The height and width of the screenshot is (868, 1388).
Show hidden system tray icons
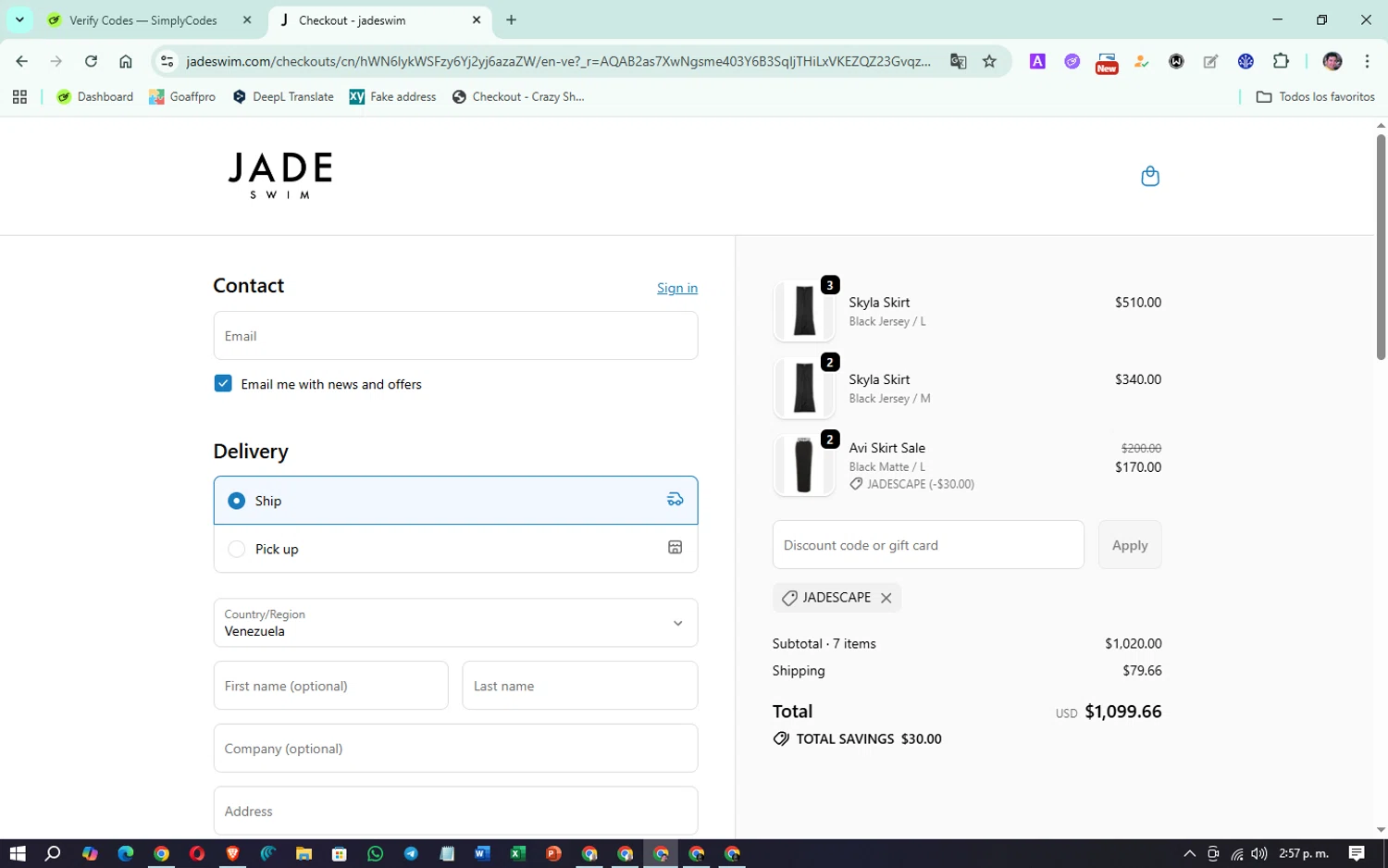pos(1189,853)
